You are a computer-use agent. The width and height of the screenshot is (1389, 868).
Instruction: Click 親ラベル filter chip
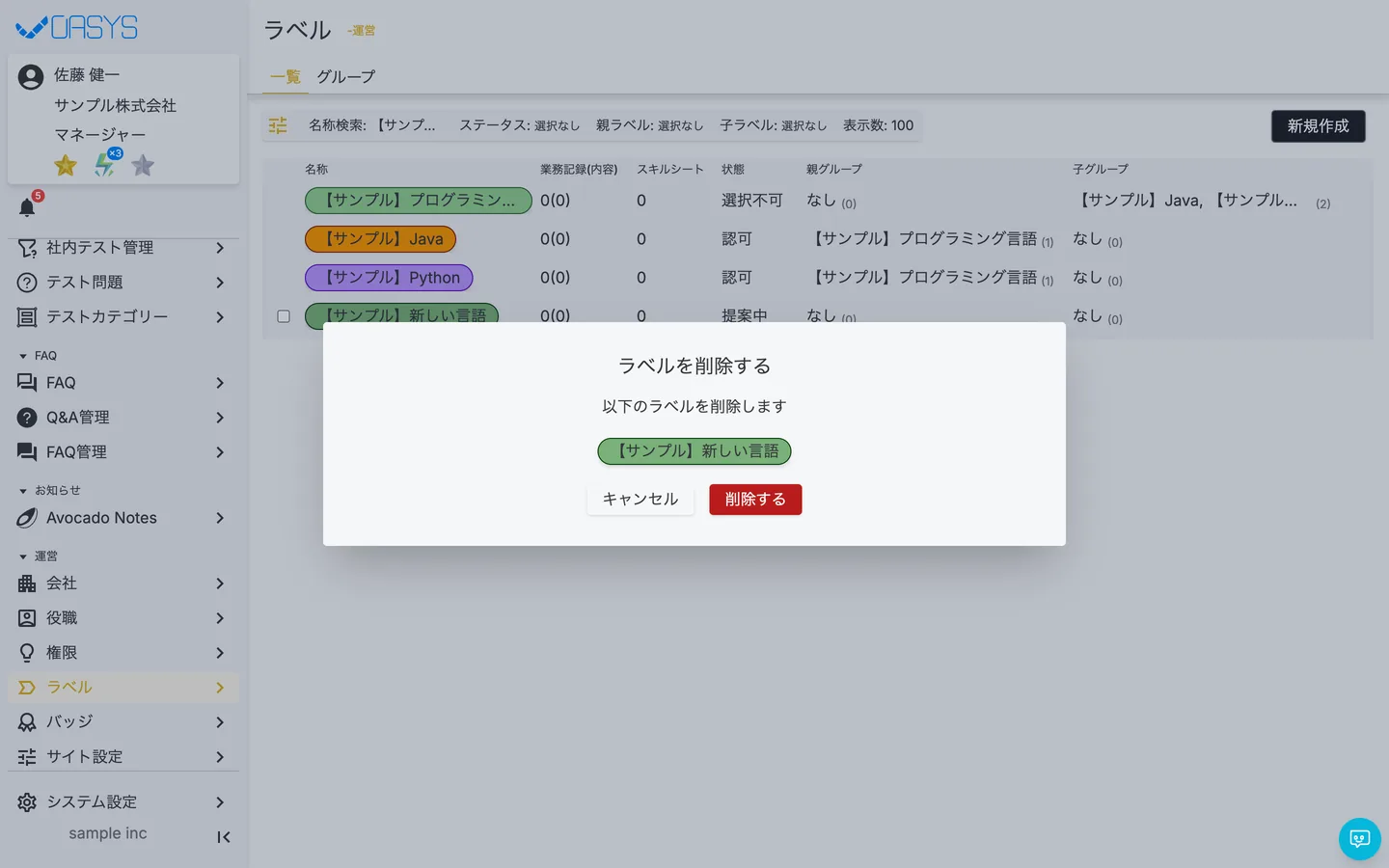(649, 125)
